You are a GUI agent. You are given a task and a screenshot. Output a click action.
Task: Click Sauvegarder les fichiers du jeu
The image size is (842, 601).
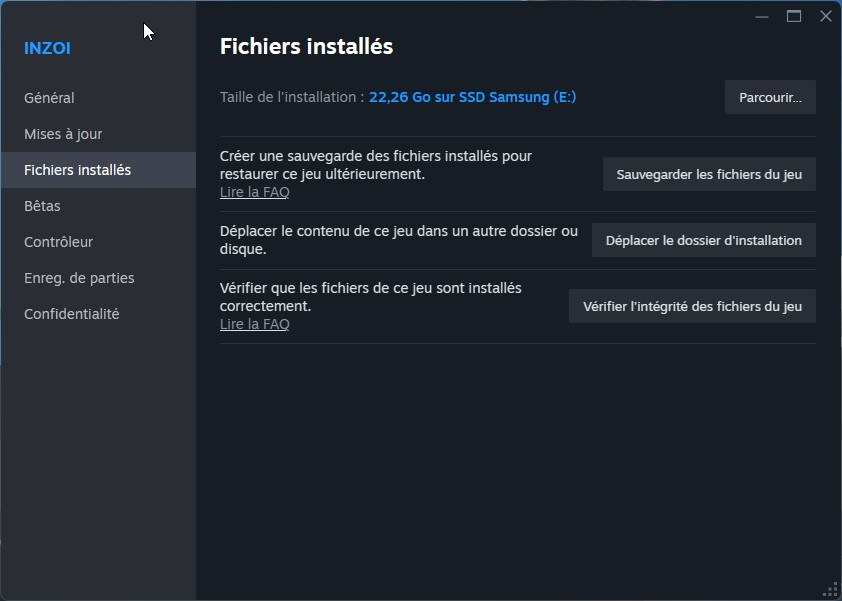(x=709, y=174)
